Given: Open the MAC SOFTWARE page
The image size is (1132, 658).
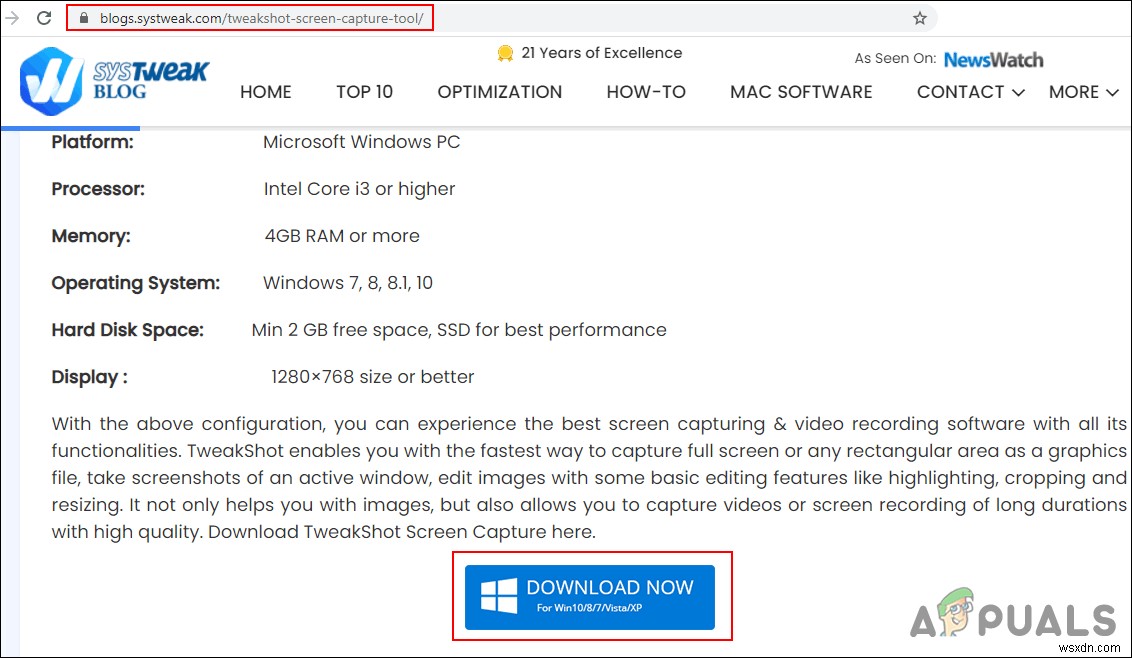Looking at the screenshot, I should [x=800, y=91].
